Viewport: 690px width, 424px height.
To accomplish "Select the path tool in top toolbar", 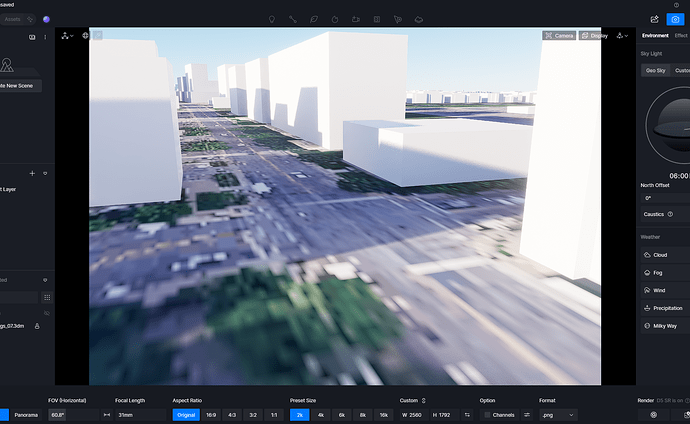I will point(293,19).
